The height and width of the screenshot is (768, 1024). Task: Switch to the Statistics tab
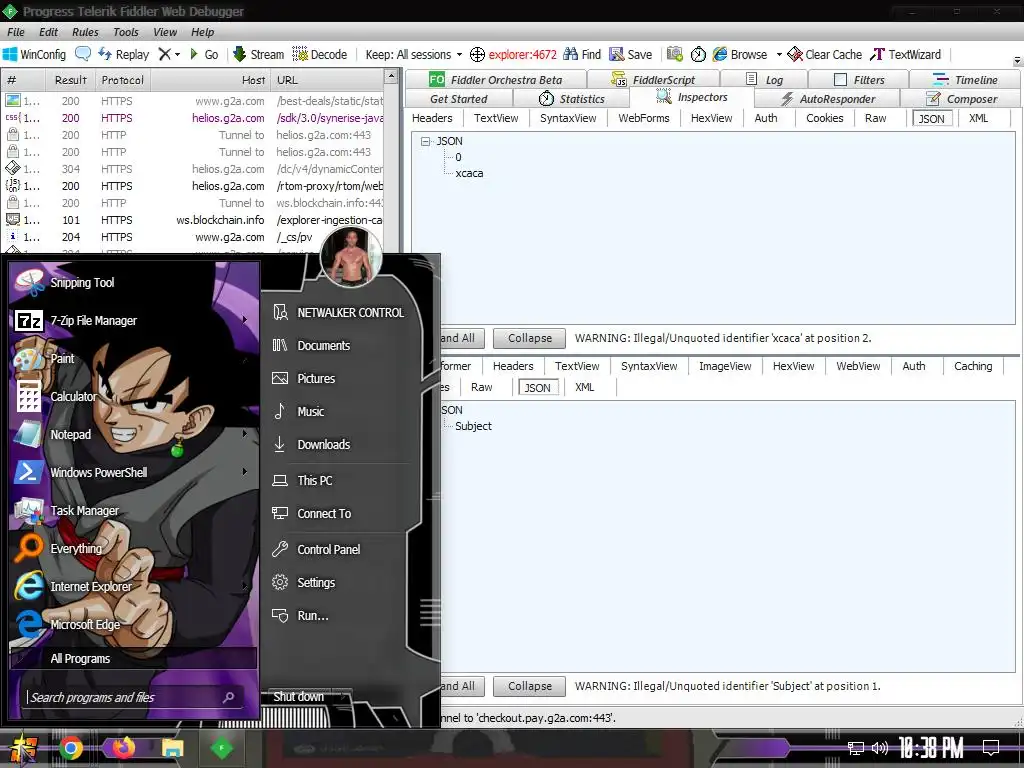[571, 99]
